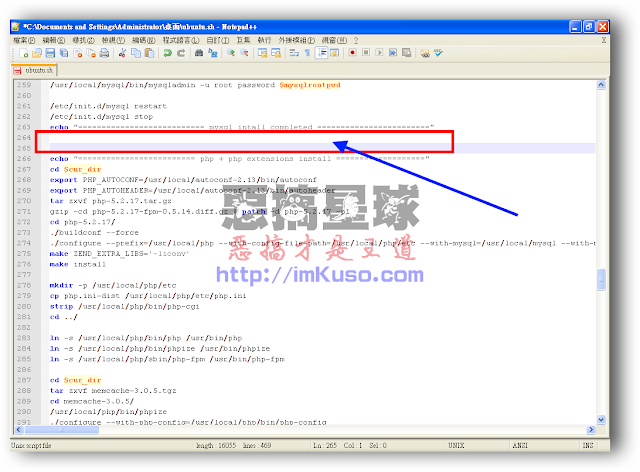Click the Save All icon
The width and height of the screenshot is (640, 472).
point(64,53)
